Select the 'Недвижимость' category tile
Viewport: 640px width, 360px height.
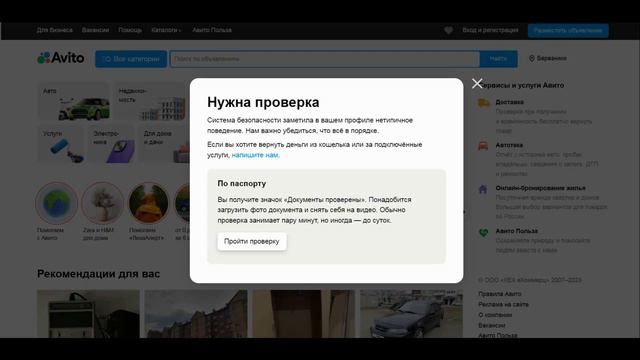click(150, 102)
